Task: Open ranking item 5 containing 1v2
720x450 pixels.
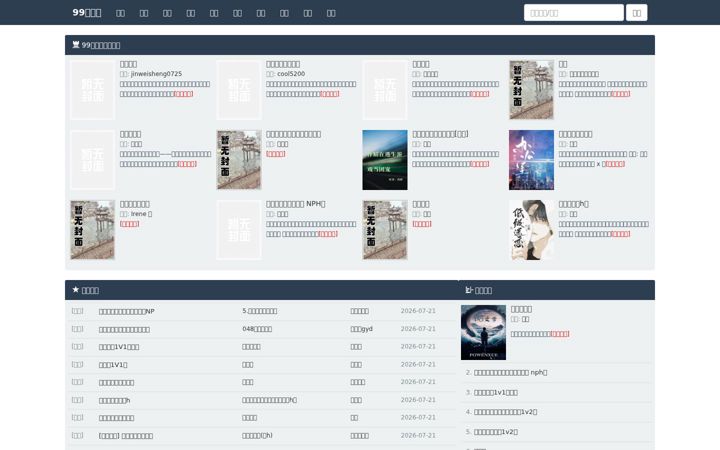Action: 496,432
